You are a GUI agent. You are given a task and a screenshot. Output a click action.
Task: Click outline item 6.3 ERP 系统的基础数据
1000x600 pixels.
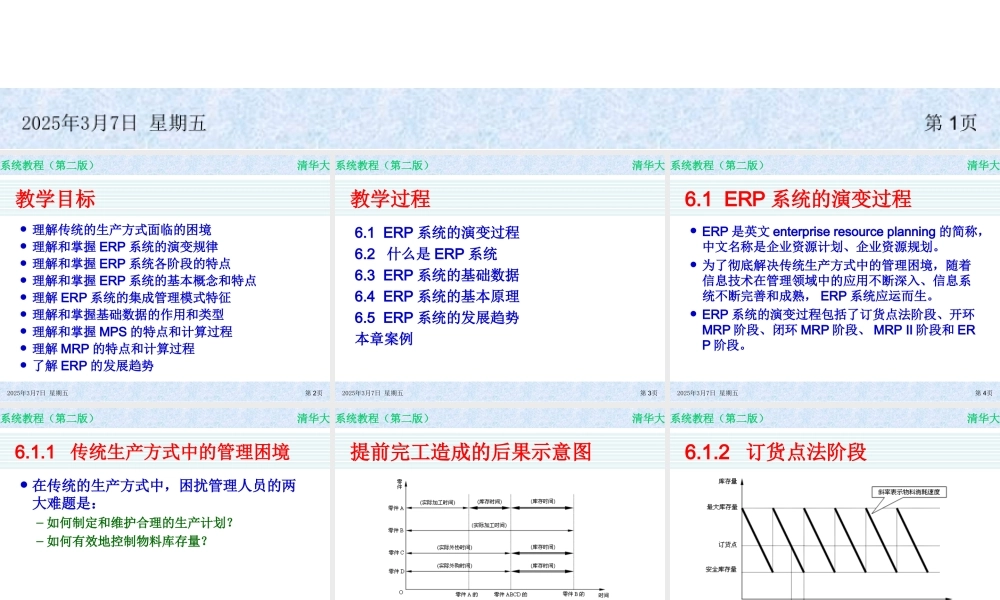(x=437, y=275)
